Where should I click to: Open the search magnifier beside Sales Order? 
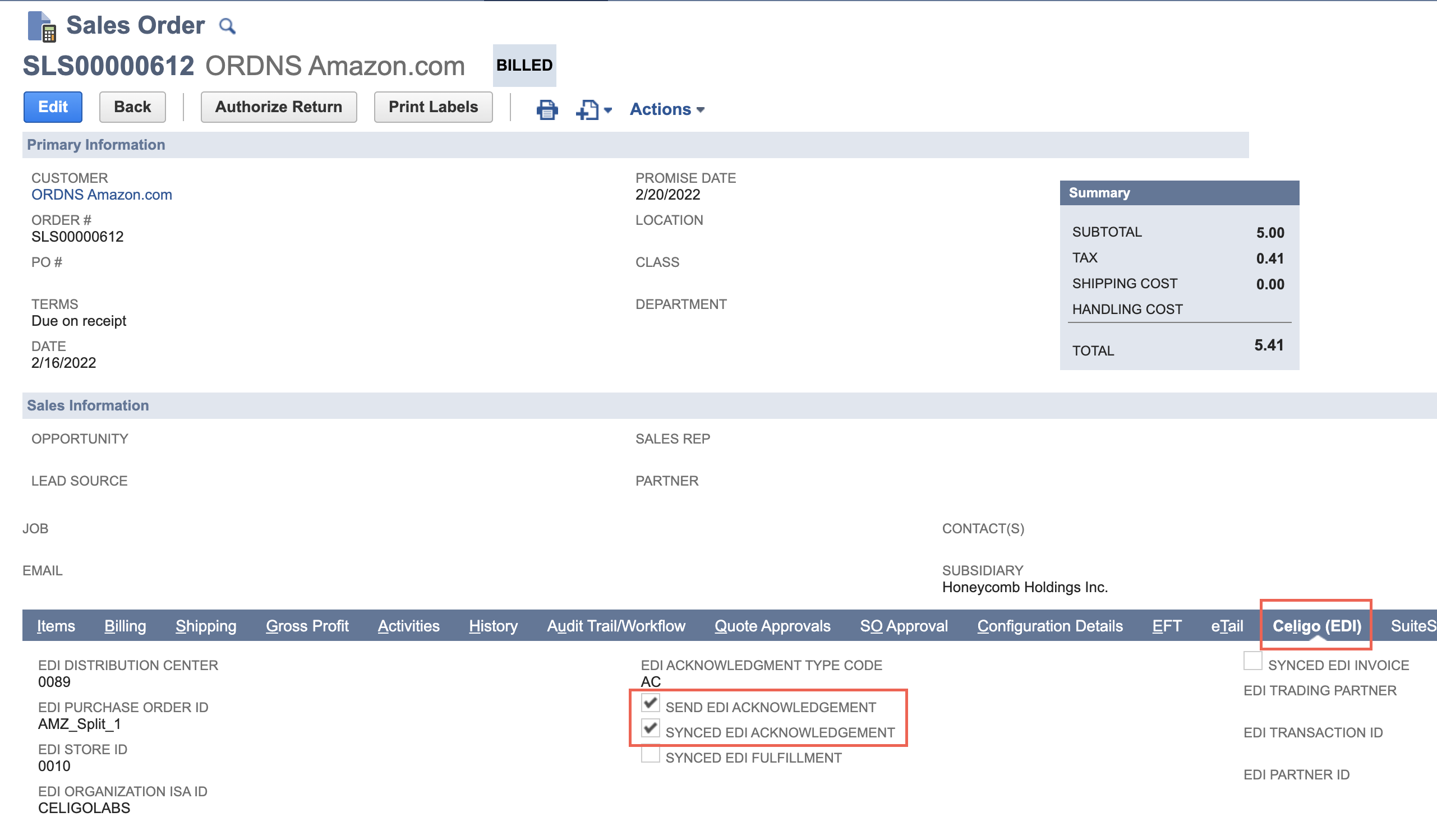[x=227, y=25]
